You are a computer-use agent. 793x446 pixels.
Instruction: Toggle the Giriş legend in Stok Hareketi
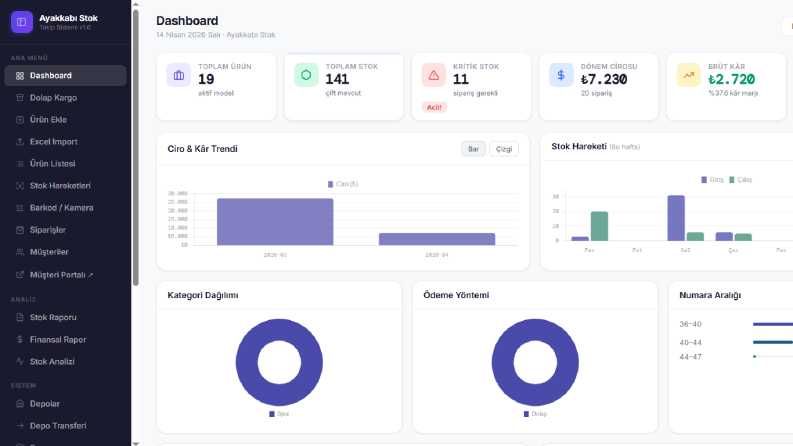pos(712,180)
